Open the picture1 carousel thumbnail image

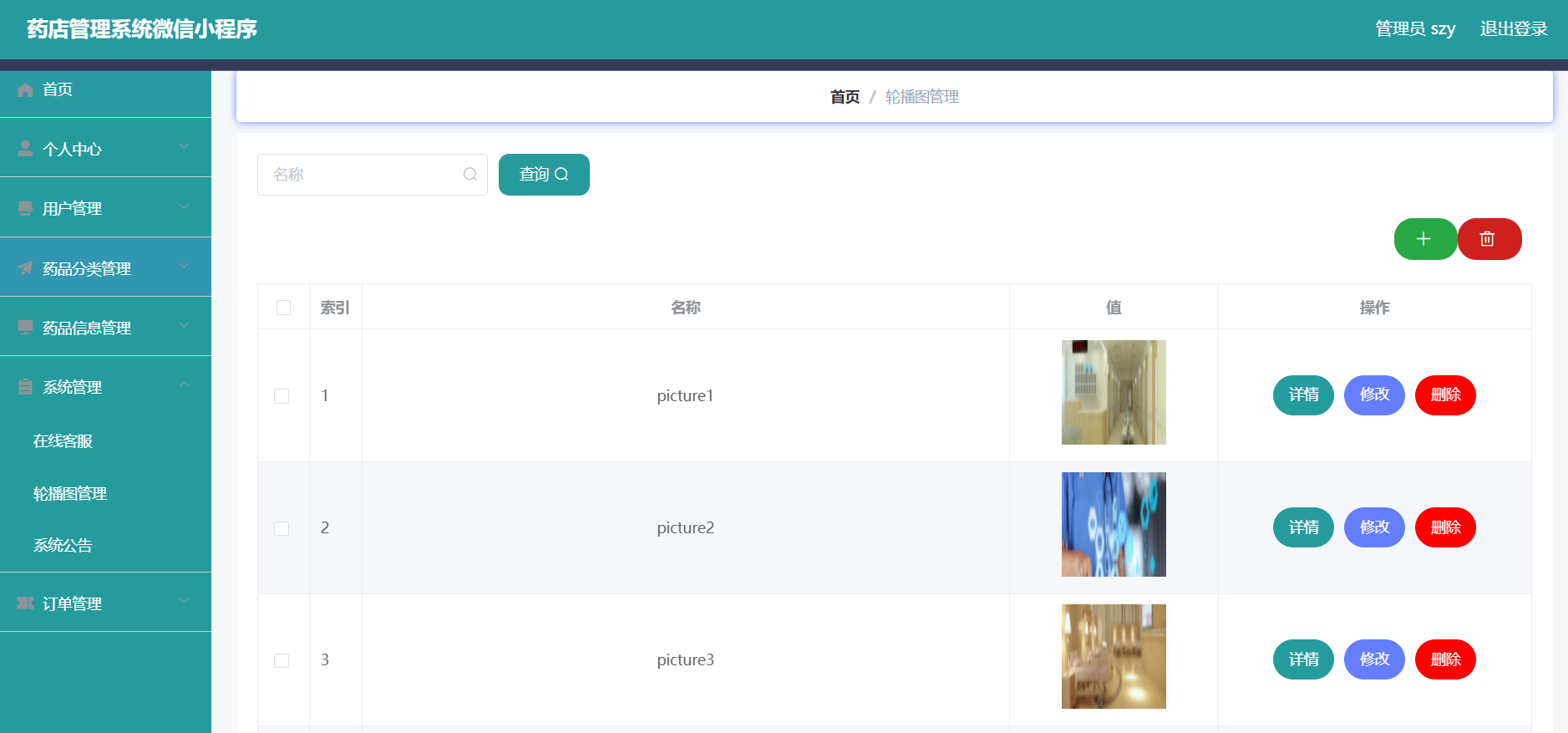click(x=1113, y=392)
